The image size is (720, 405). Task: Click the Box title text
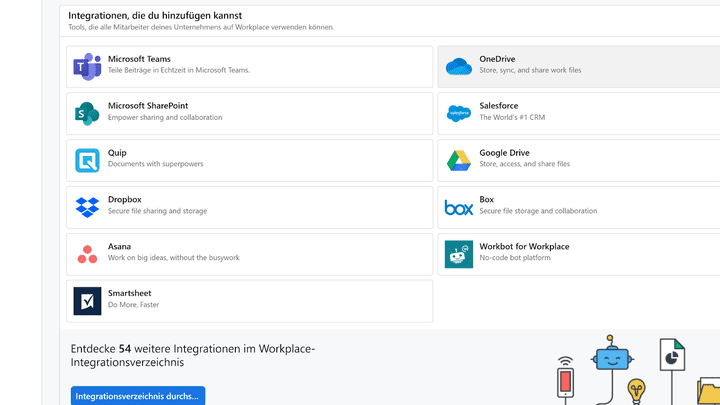(486, 199)
